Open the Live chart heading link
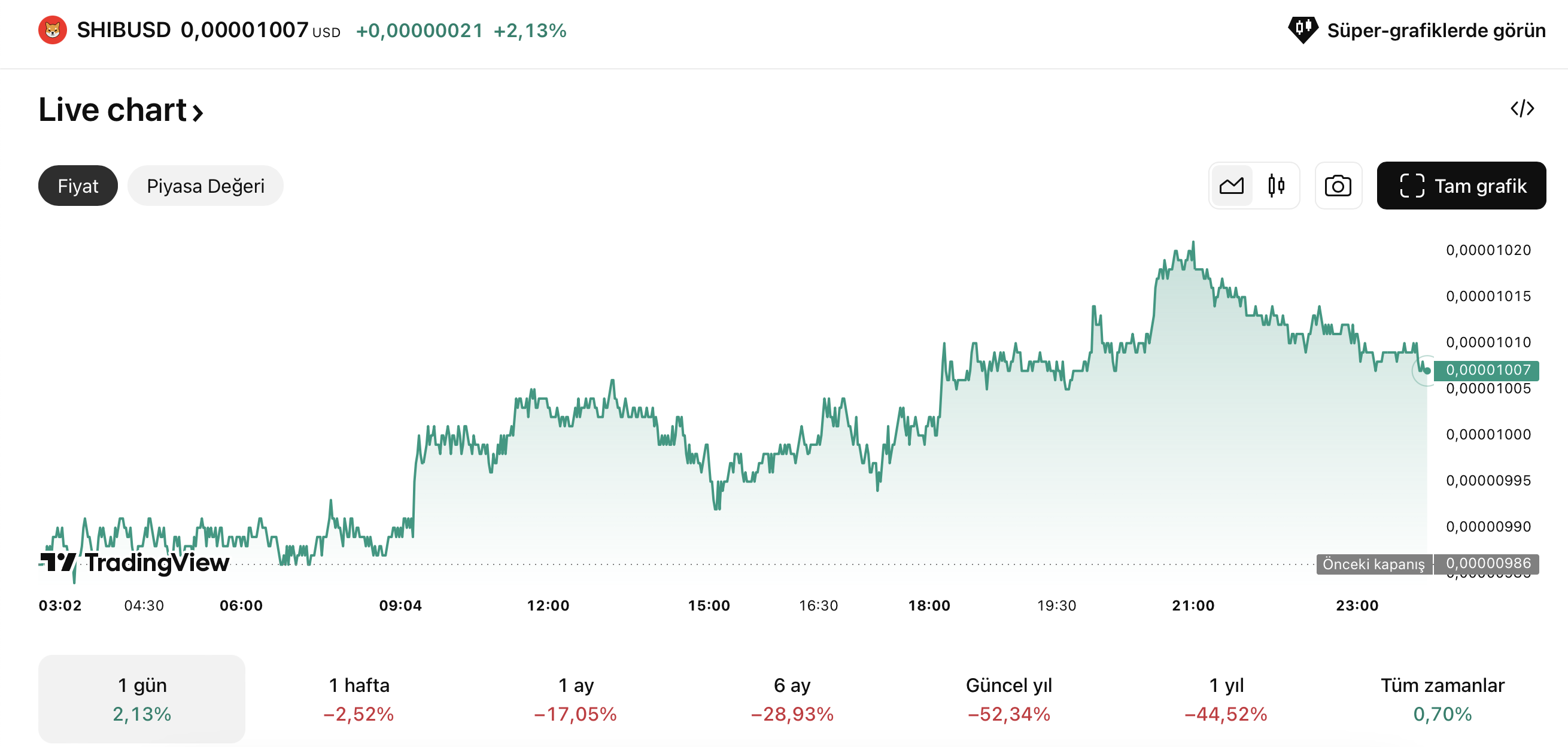 pos(120,110)
